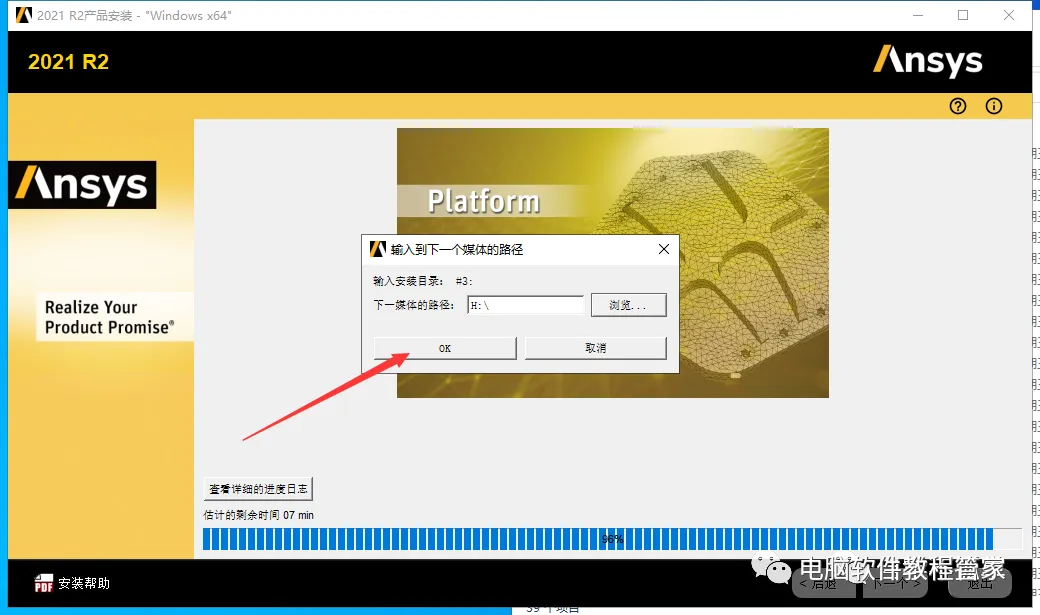Click the help question mark icon
This screenshot has width=1040, height=615.
click(958, 106)
